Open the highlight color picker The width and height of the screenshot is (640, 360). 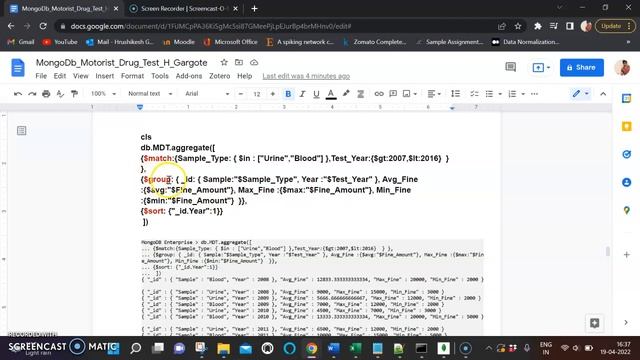[346, 94]
